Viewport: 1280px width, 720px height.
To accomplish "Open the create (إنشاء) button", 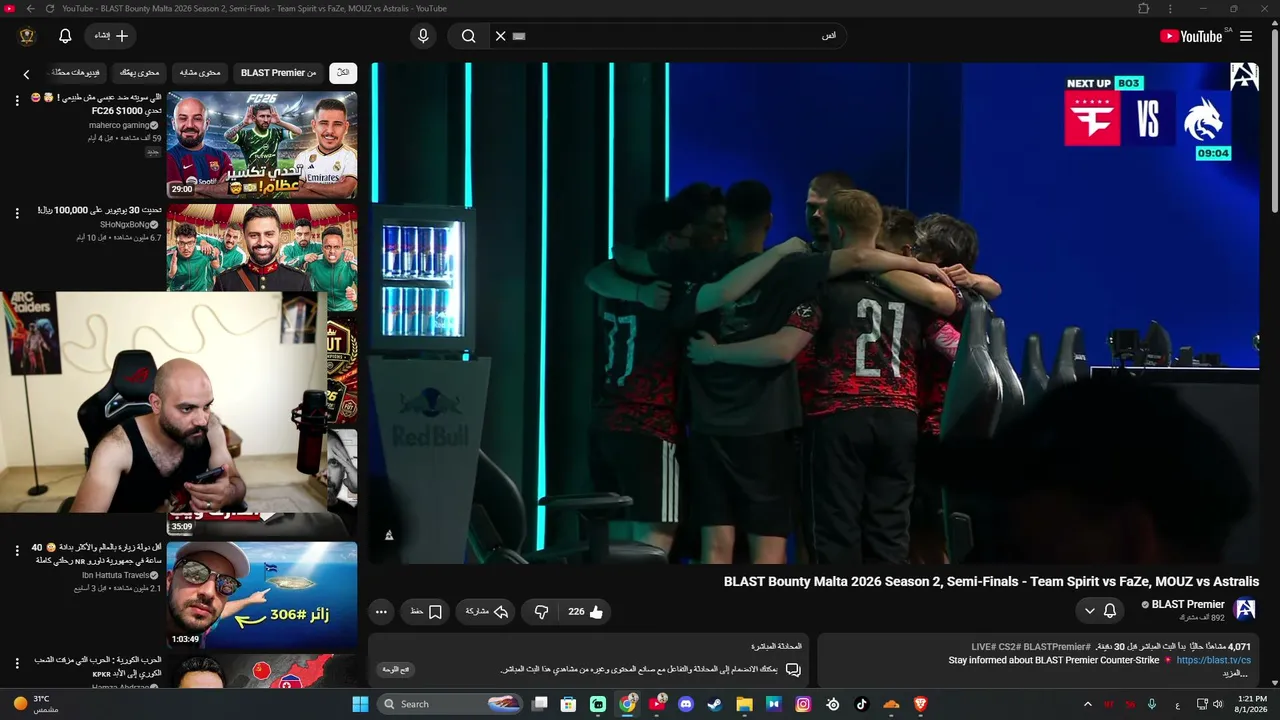I will click(111, 36).
